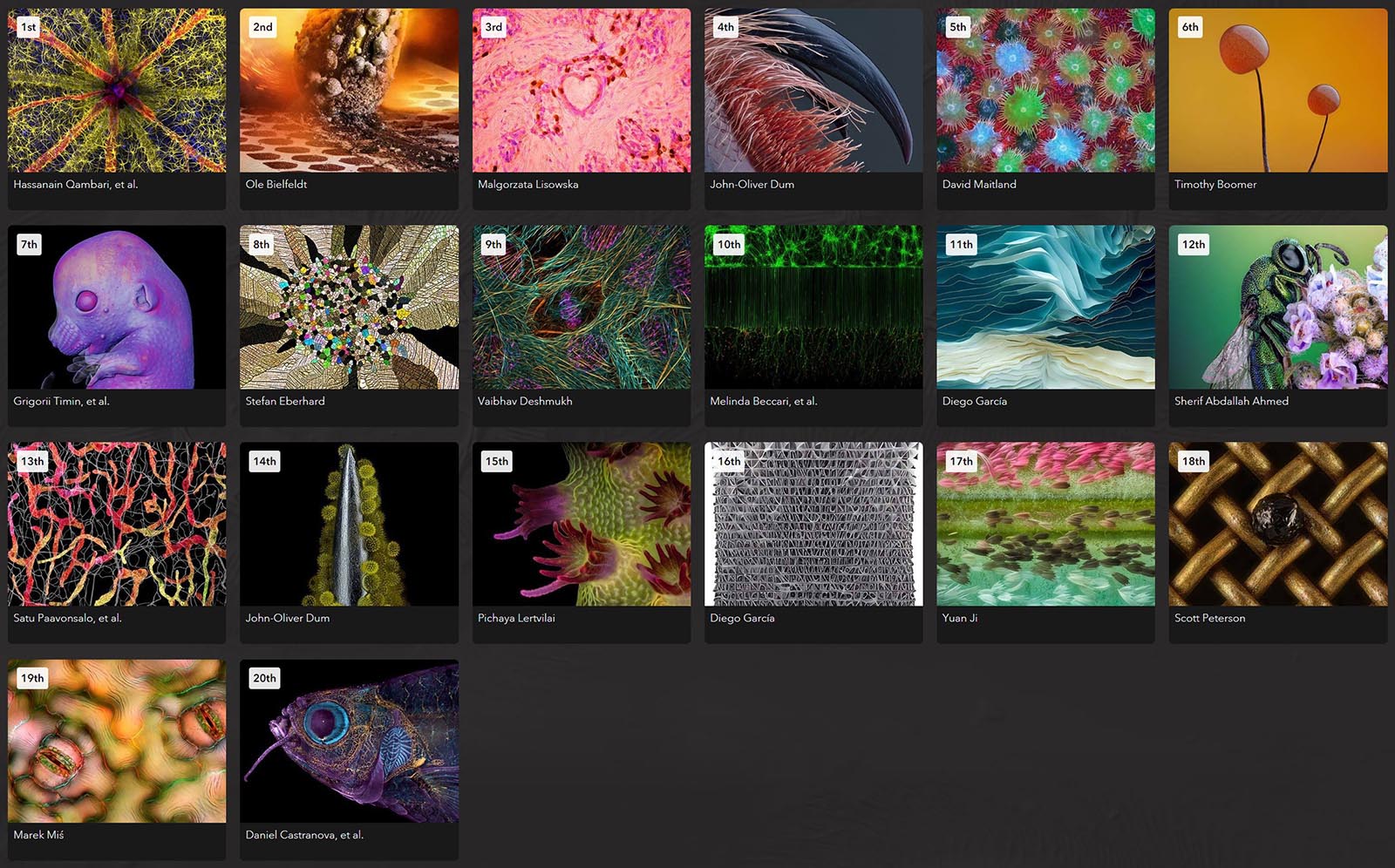Open the 1st place image by Hassanain Qambari
Image resolution: width=1395 pixels, height=868 pixels.
[117, 91]
